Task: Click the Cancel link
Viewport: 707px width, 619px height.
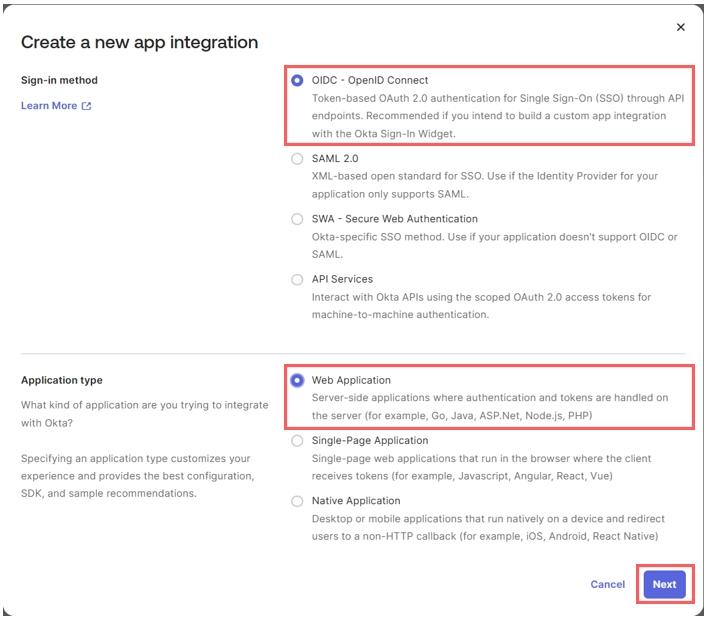Action: pos(607,584)
